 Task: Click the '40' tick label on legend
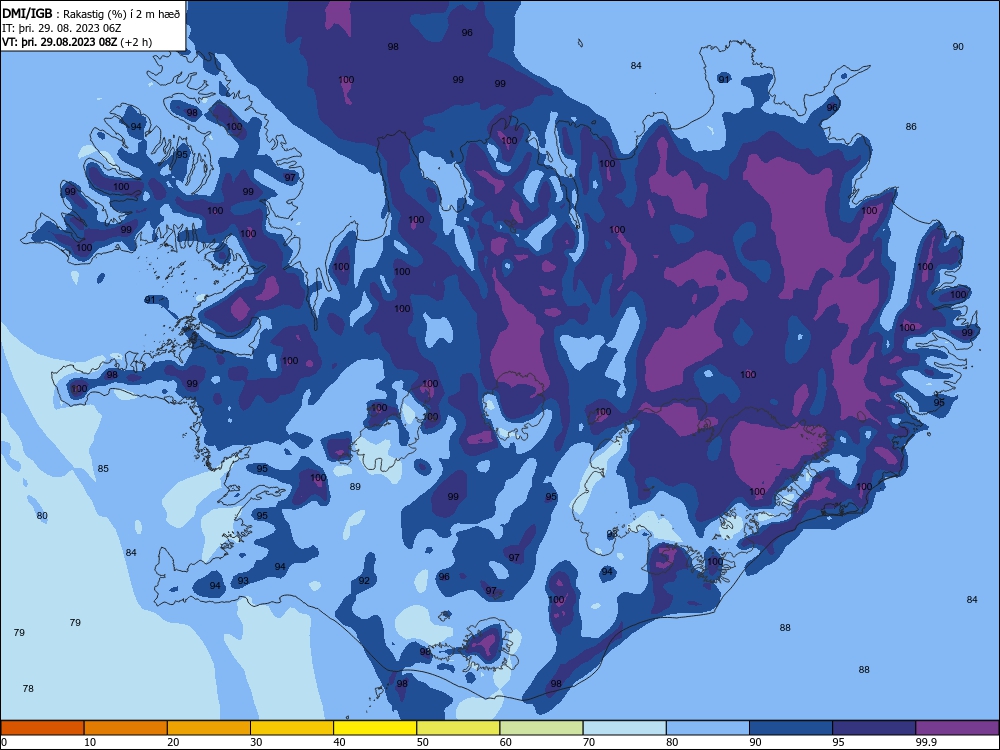click(339, 742)
